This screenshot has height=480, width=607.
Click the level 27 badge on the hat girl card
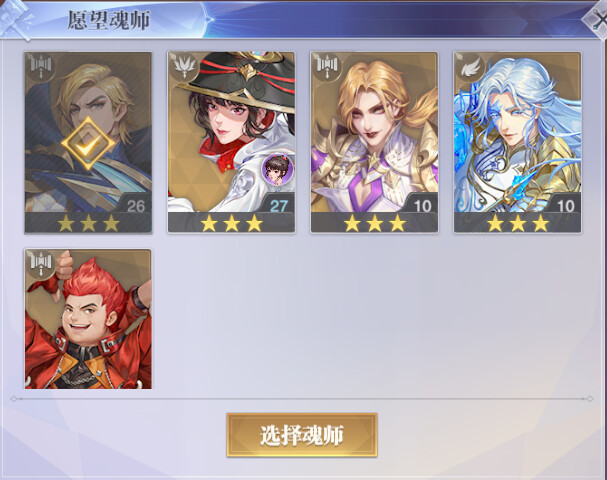click(x=278, y=206)
